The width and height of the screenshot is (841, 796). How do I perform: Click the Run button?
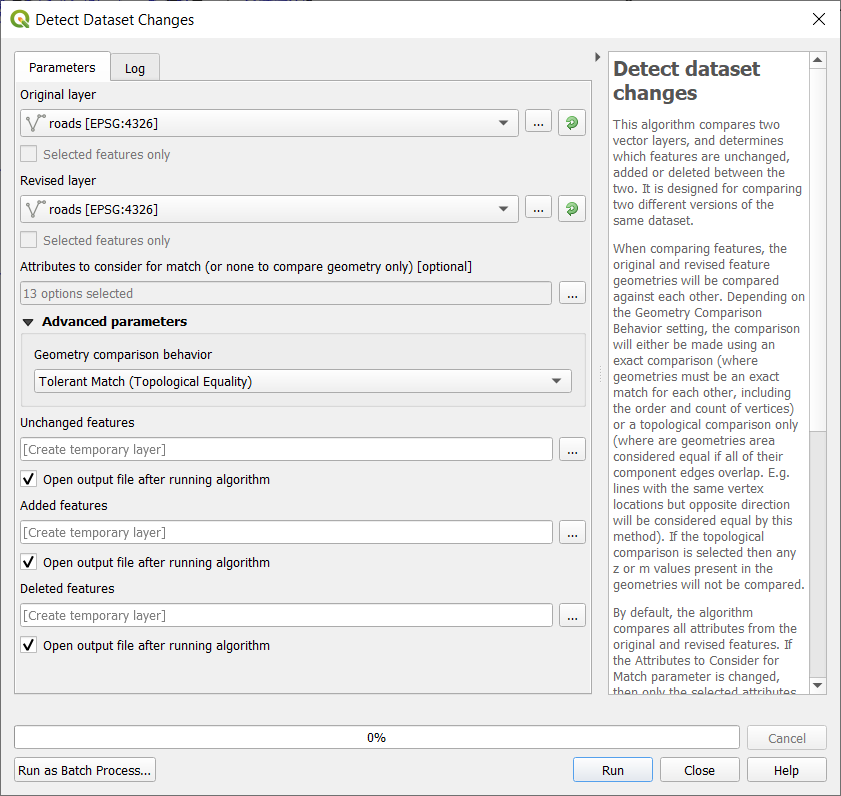[612, 770]
